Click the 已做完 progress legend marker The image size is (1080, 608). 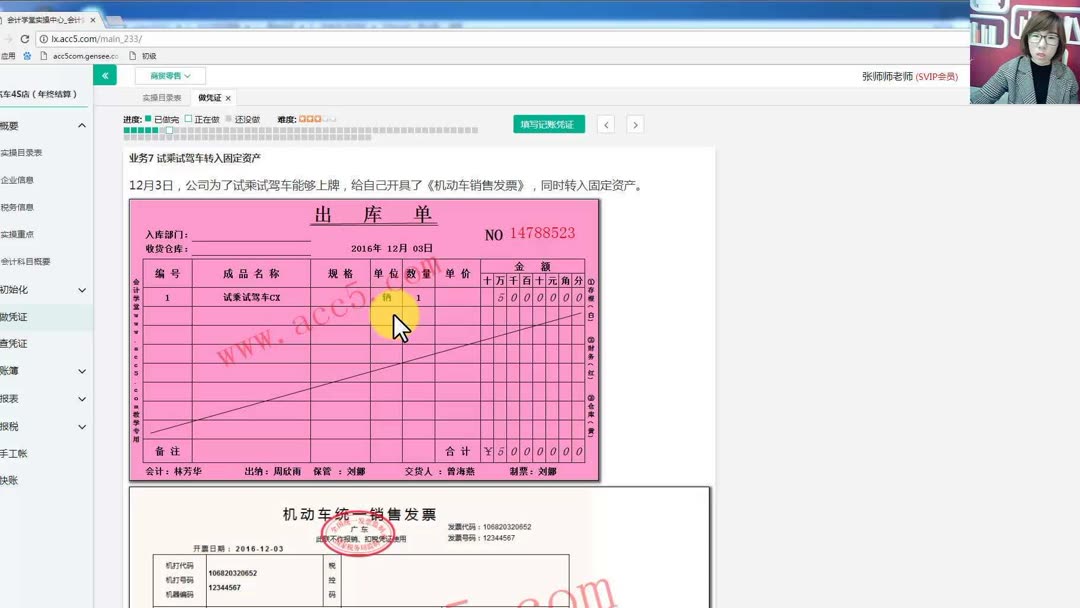click(x=149, y=117)
